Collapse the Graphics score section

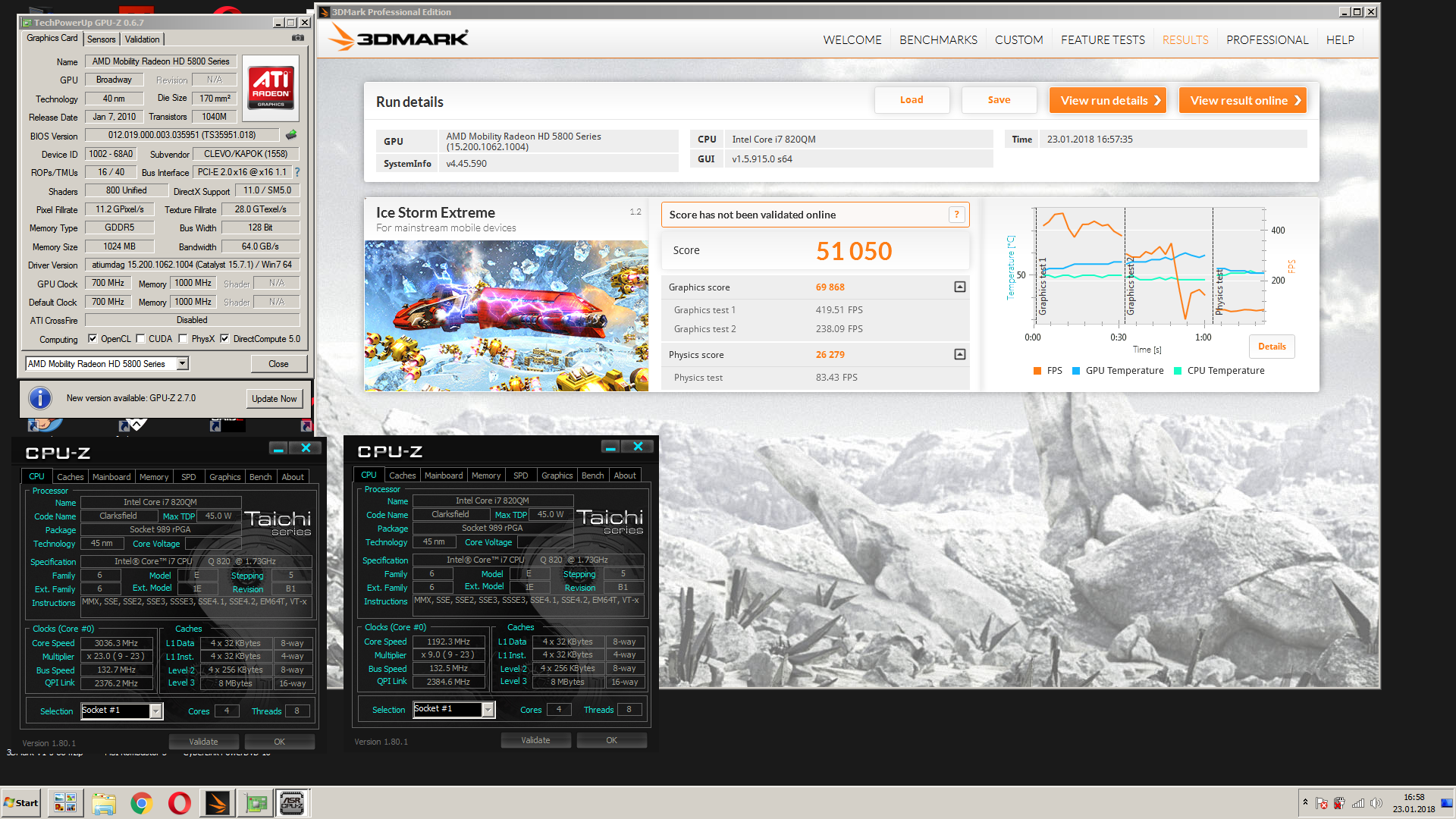960,287
